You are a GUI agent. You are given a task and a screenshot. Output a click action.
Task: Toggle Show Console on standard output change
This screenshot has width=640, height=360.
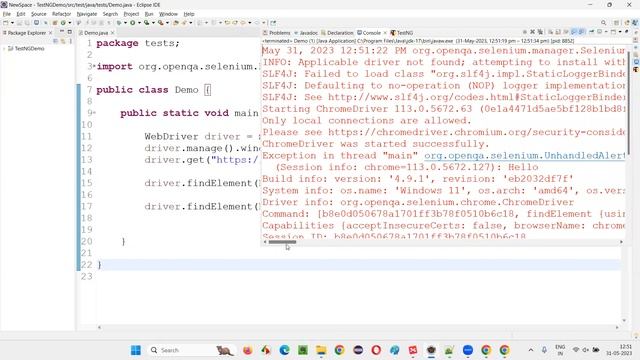click(x=573, y=32)
